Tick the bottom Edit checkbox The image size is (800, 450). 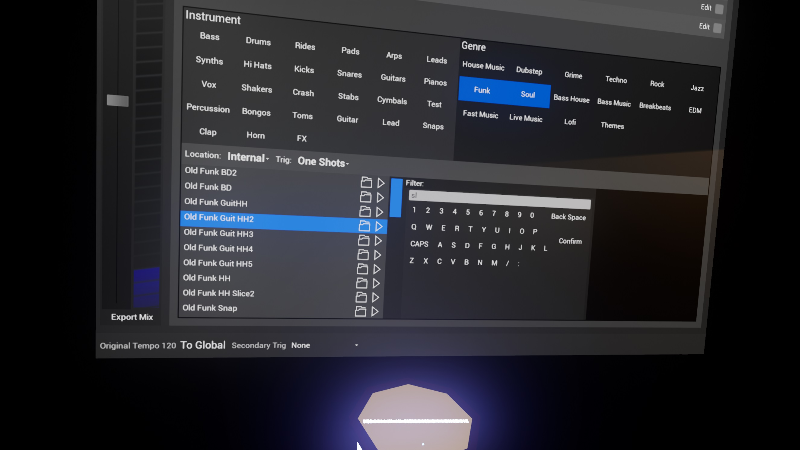coord(718,28)
